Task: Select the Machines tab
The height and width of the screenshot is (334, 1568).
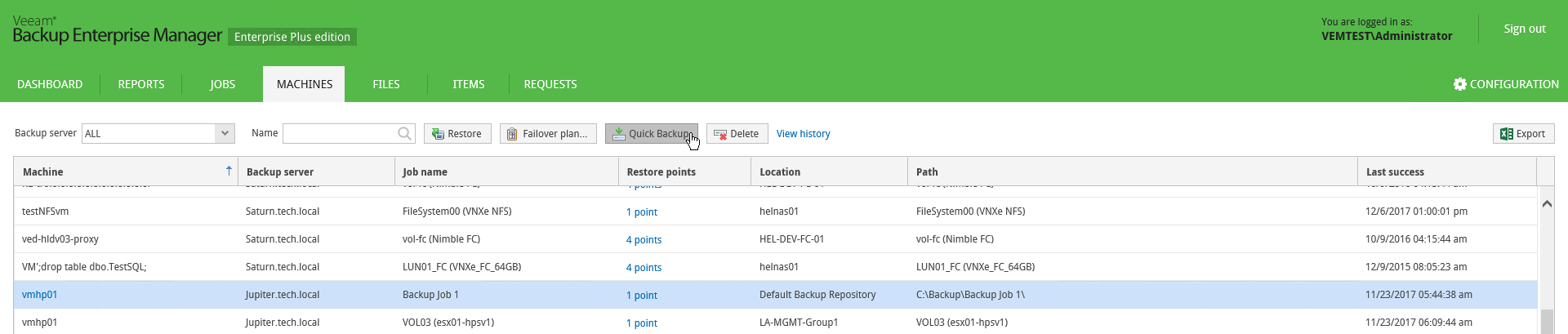Action: 304,84
